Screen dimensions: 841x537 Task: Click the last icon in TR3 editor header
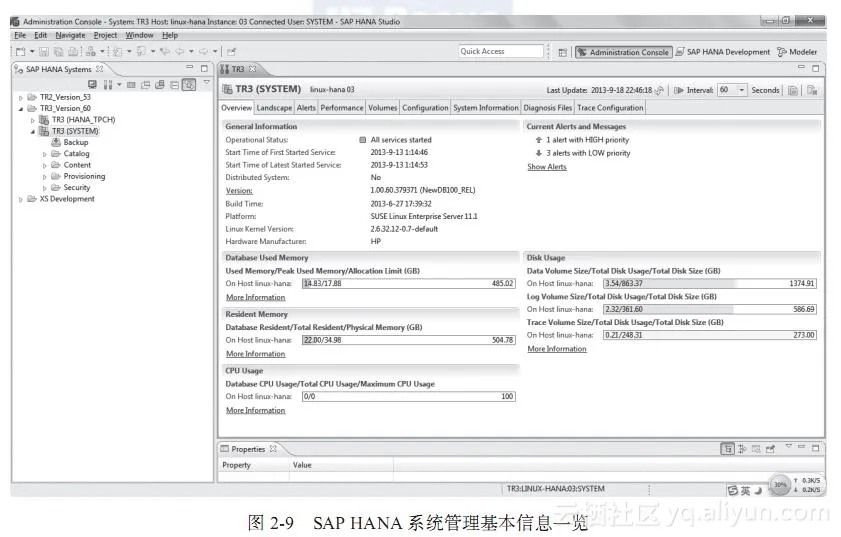[812, 90]
